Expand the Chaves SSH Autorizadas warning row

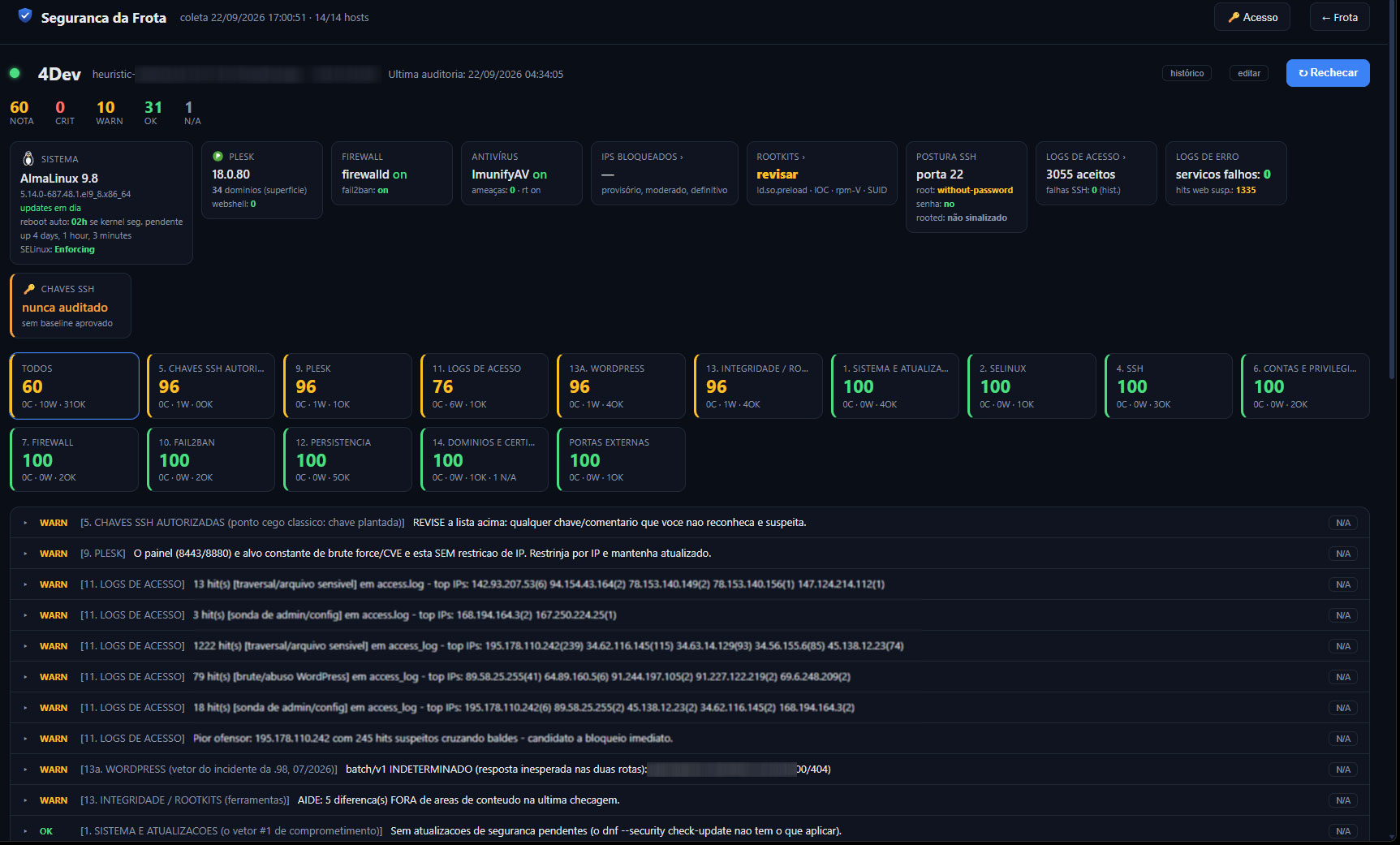pyautogui.click(x=690, y=523)
